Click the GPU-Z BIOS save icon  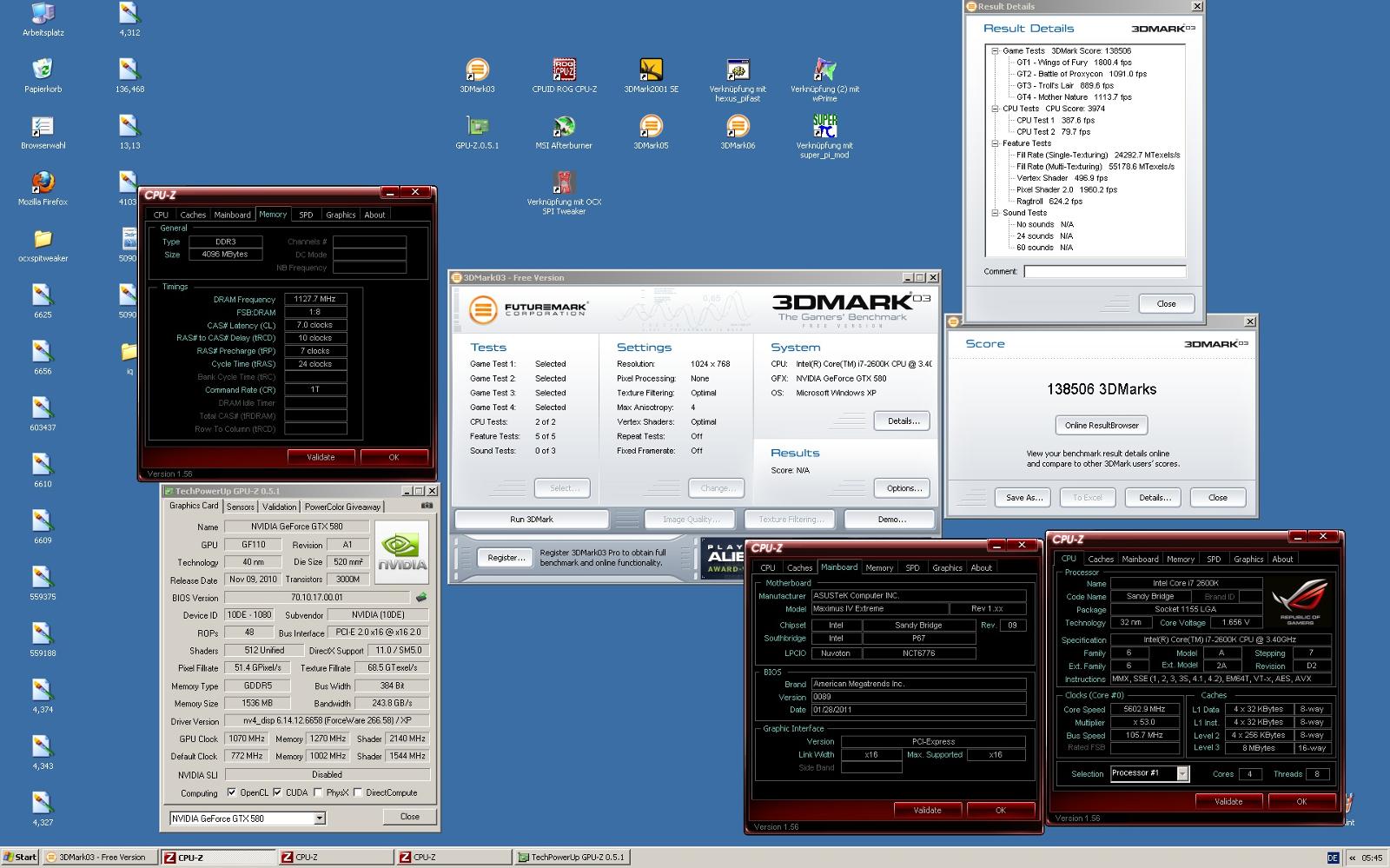[x=421, y=598]
